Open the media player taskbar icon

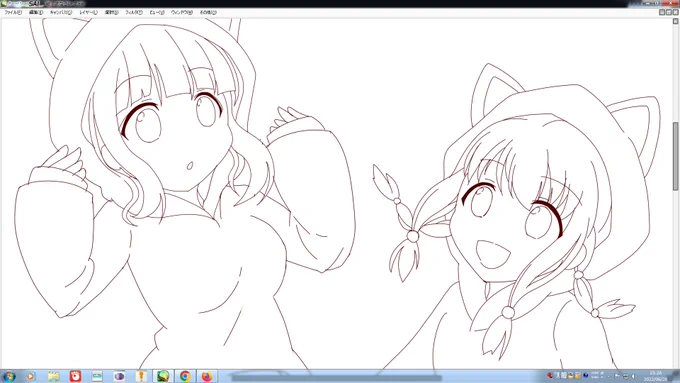(x=31, y=376)
